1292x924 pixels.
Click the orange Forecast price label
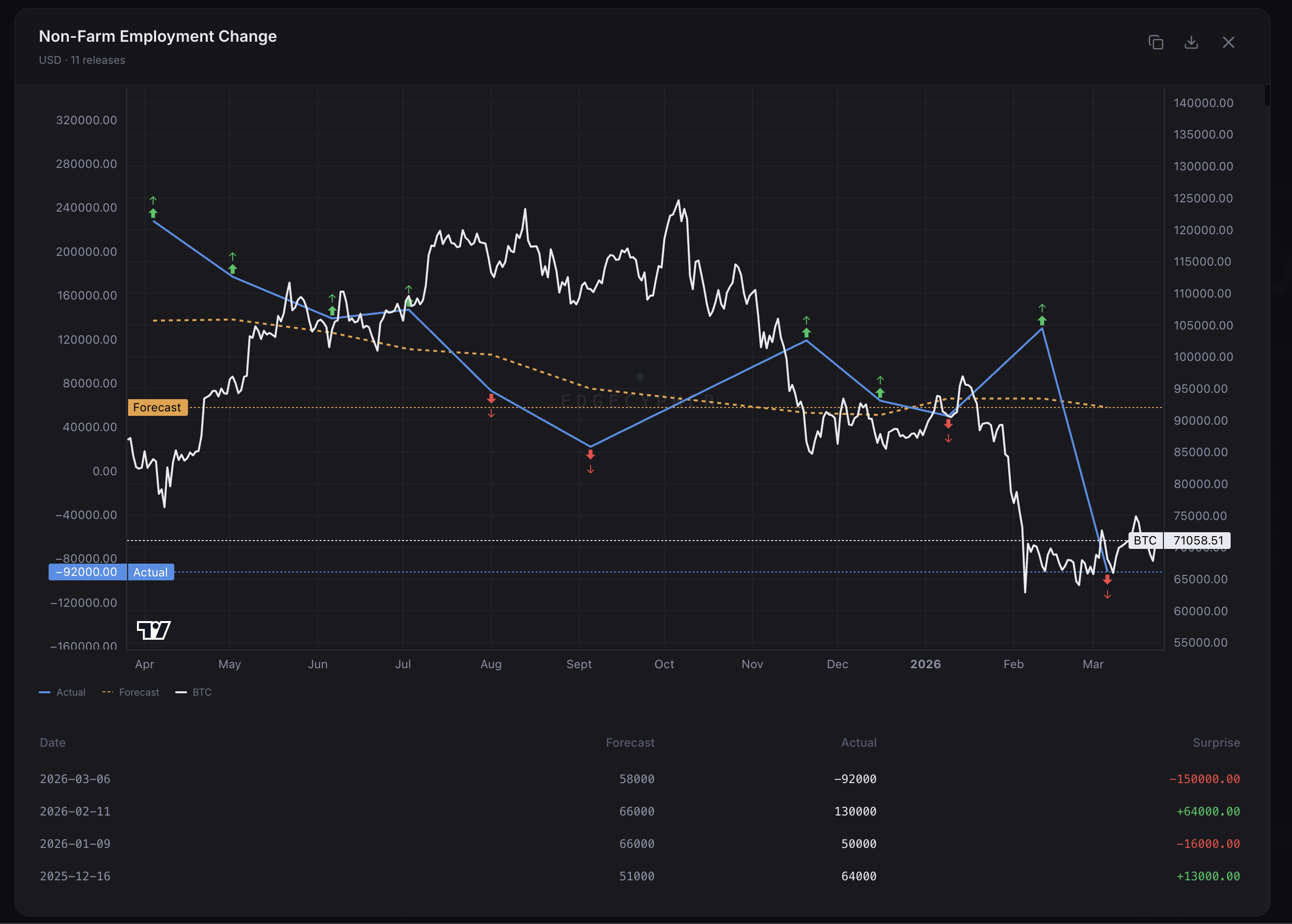click(x=158, y=408)
